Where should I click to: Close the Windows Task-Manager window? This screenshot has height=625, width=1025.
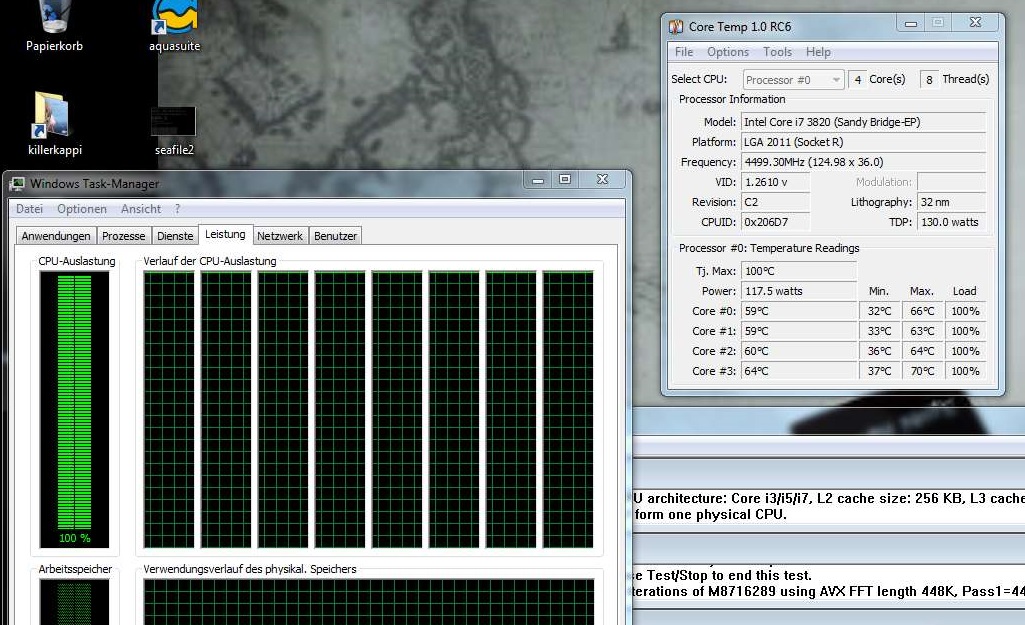(602, 180)
